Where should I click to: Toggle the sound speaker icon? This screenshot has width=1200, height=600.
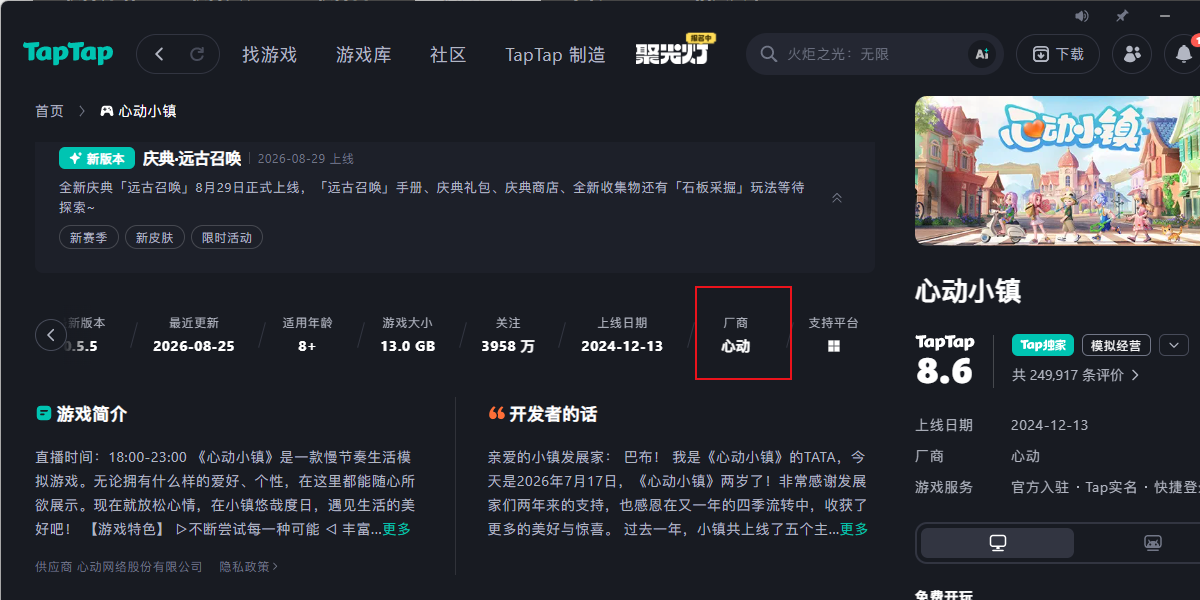[x=1082, y=16]
